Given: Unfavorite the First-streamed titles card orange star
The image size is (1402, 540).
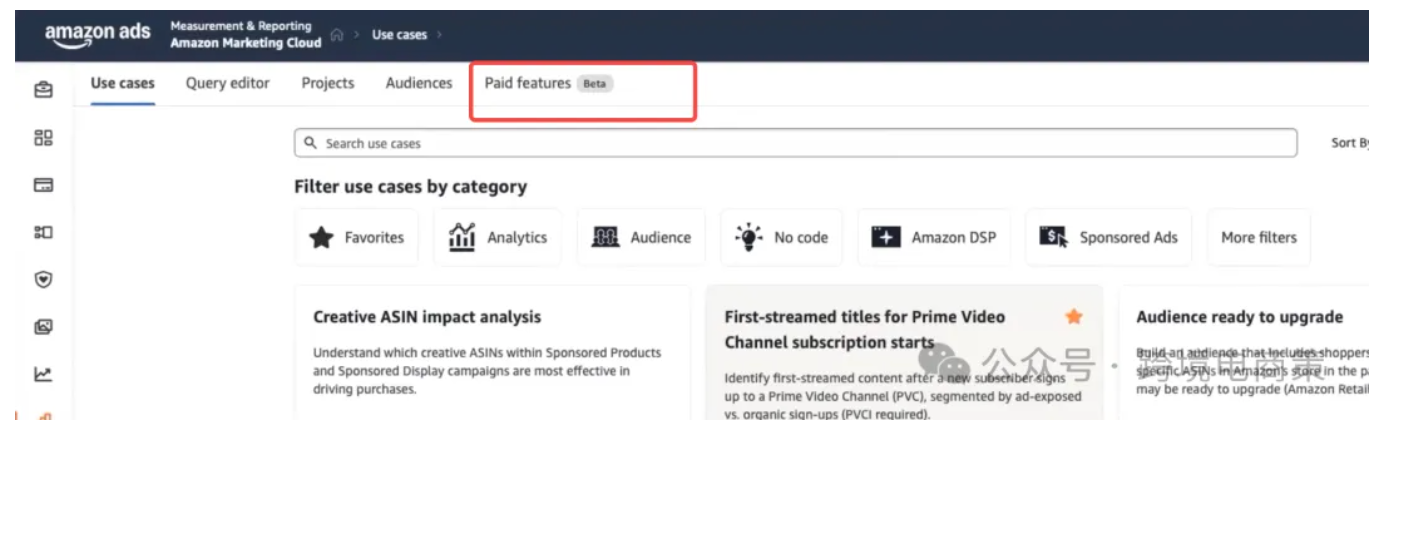Looking at the screenshot, I should [x=1074, y=316].
